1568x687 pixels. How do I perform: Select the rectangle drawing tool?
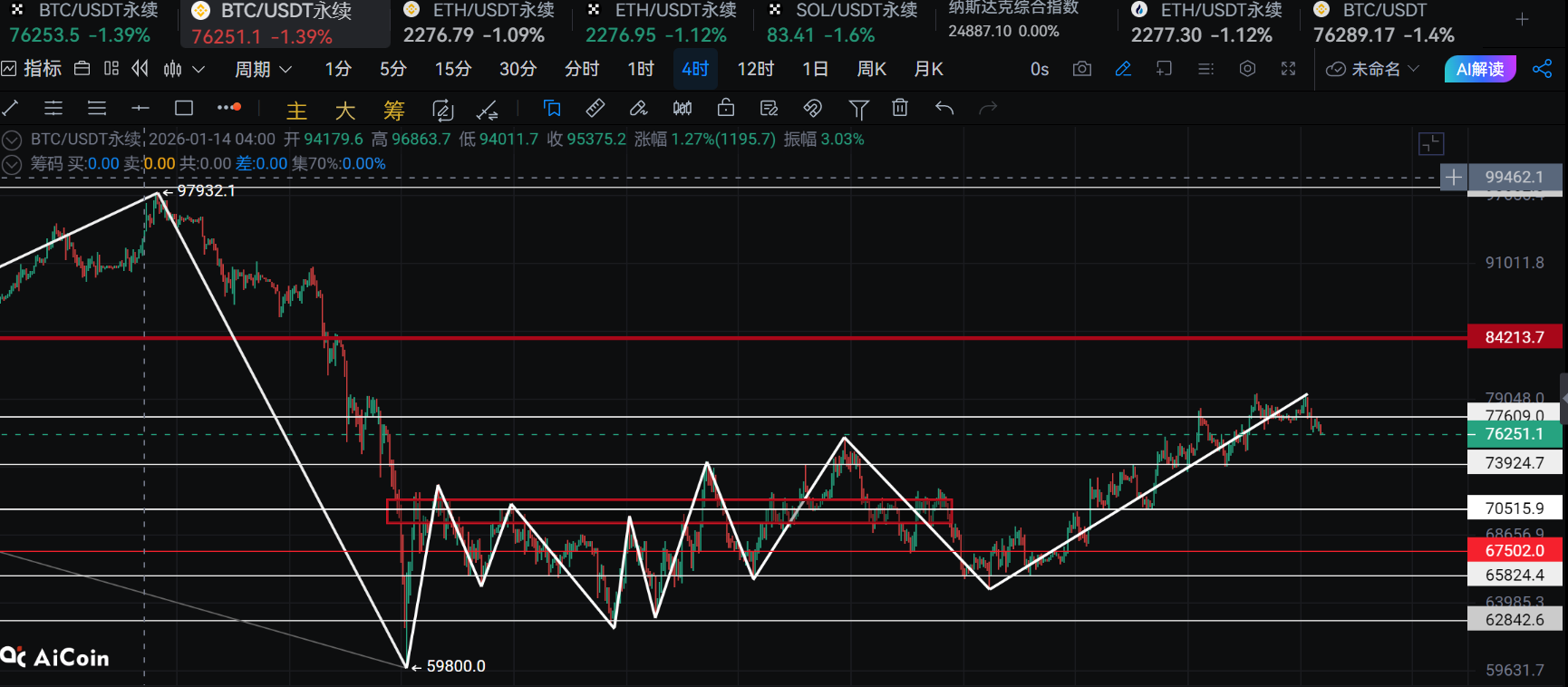click(x=184, y=109)
